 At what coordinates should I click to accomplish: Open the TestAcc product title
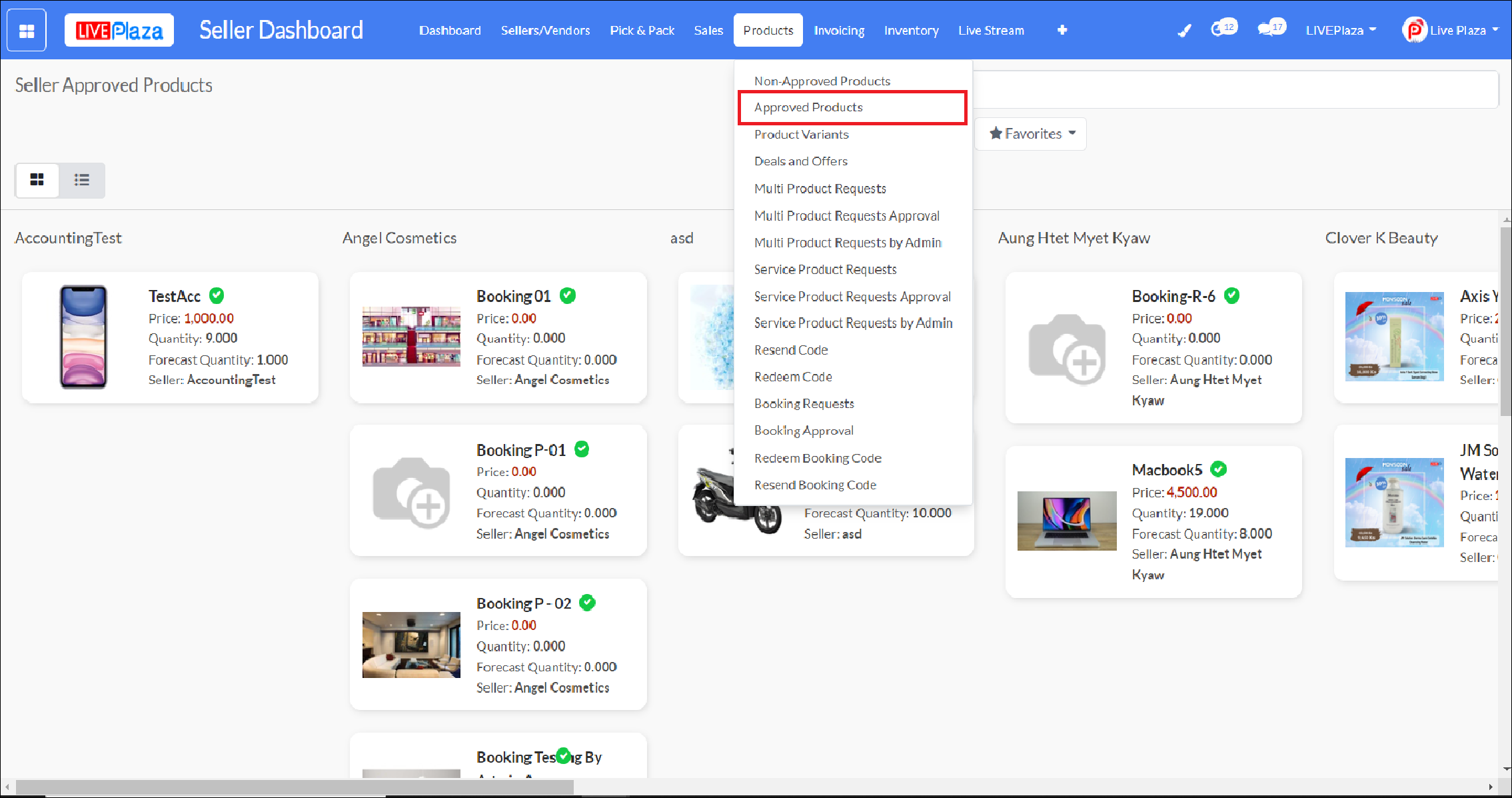[x=175, y=296]
